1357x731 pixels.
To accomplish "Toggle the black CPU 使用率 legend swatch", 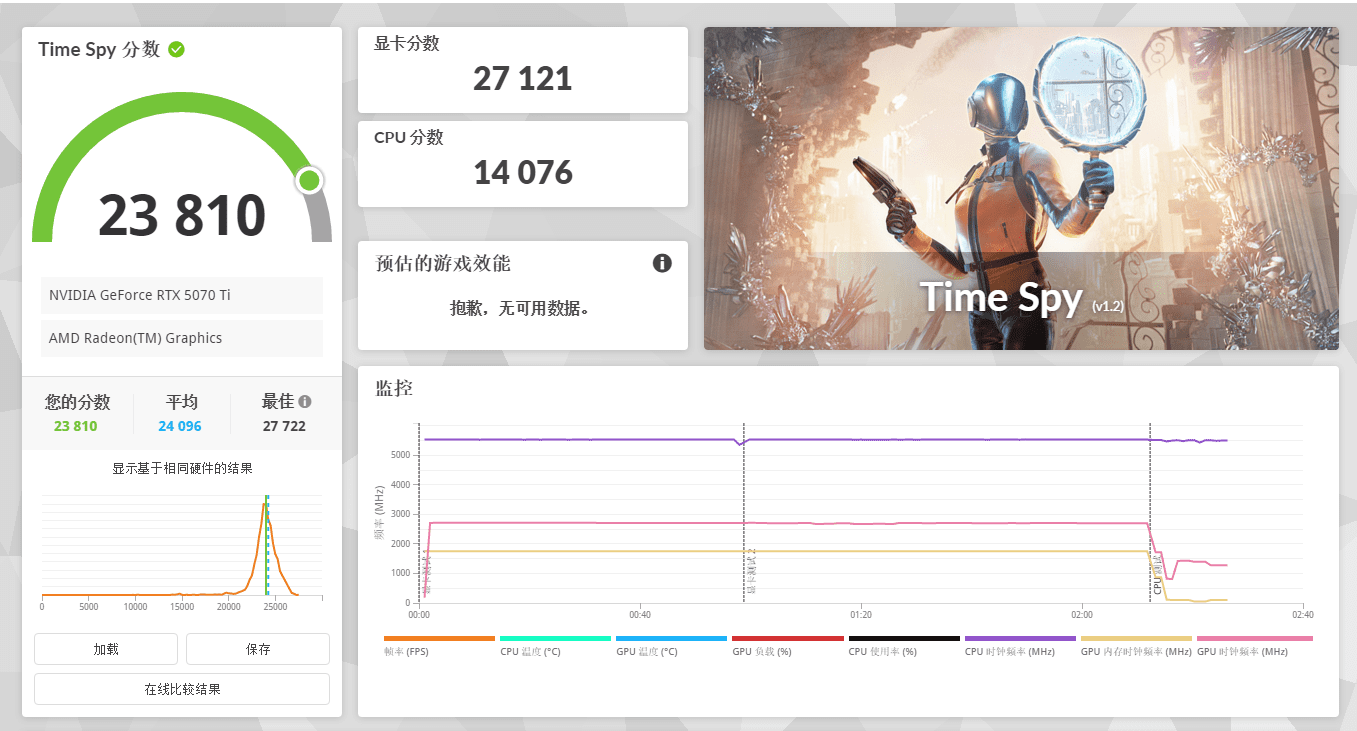I will pos(903,638).
